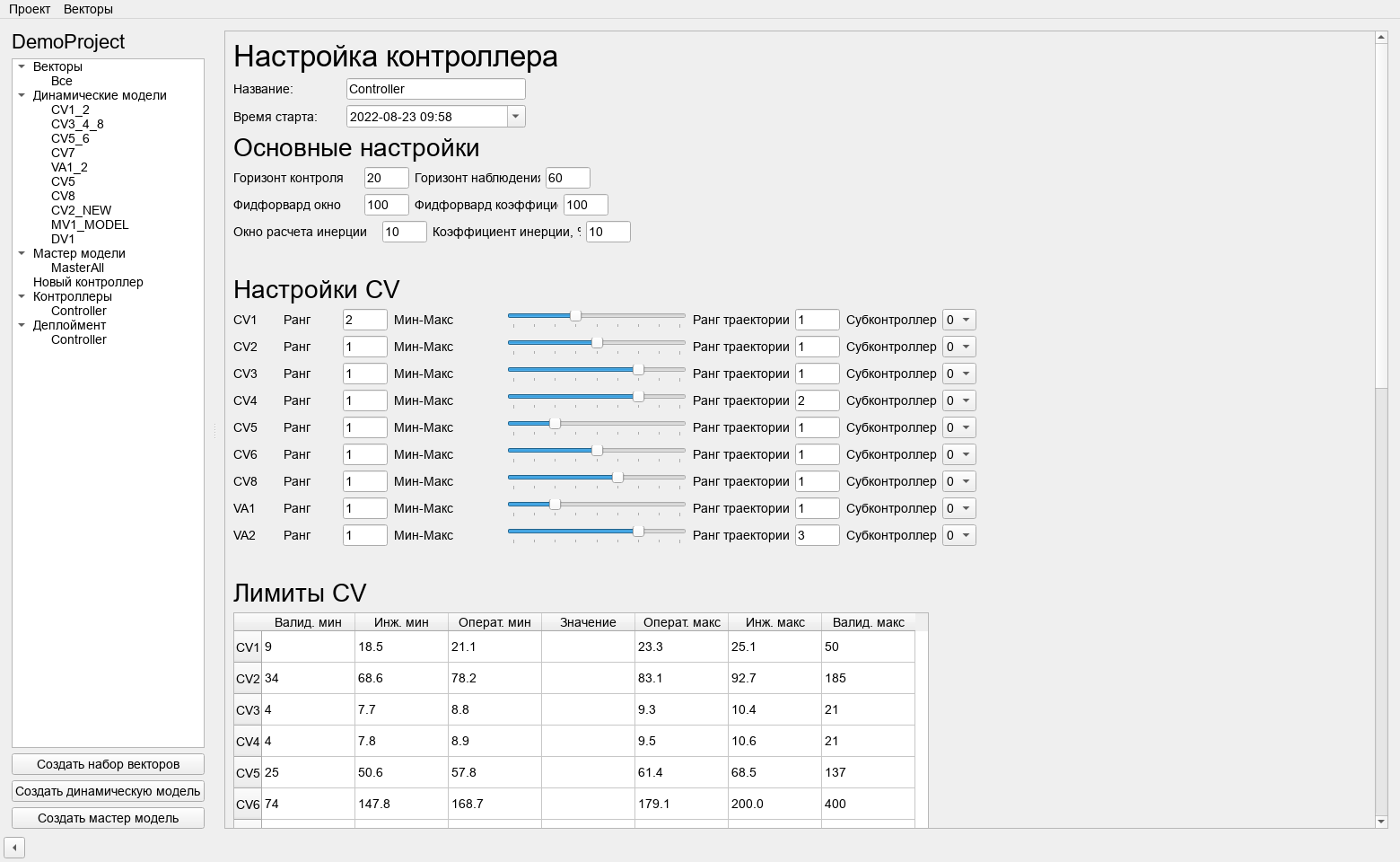This screenshot has width=1400, height=862.
Task: Open the Время старта date dropdown
Action: click(x=516, y=117)
